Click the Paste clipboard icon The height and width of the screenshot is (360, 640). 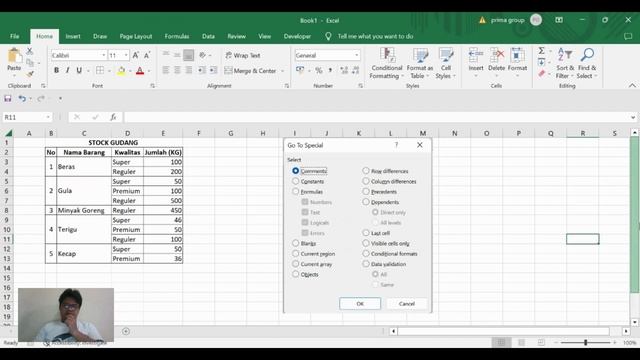(14, 56)
